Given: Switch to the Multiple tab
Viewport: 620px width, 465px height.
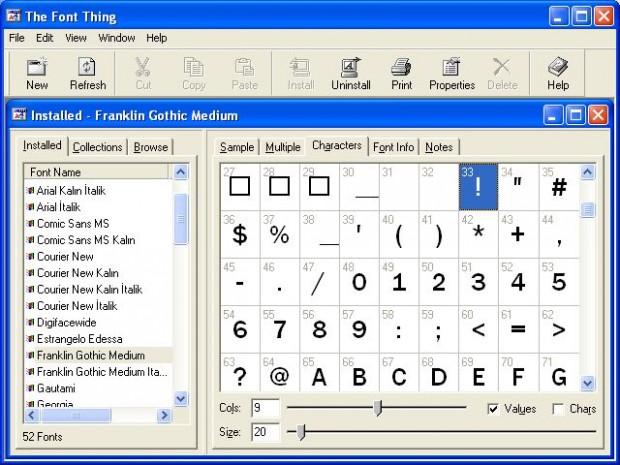Looking at the screenshot, I should tap(283, 147).
